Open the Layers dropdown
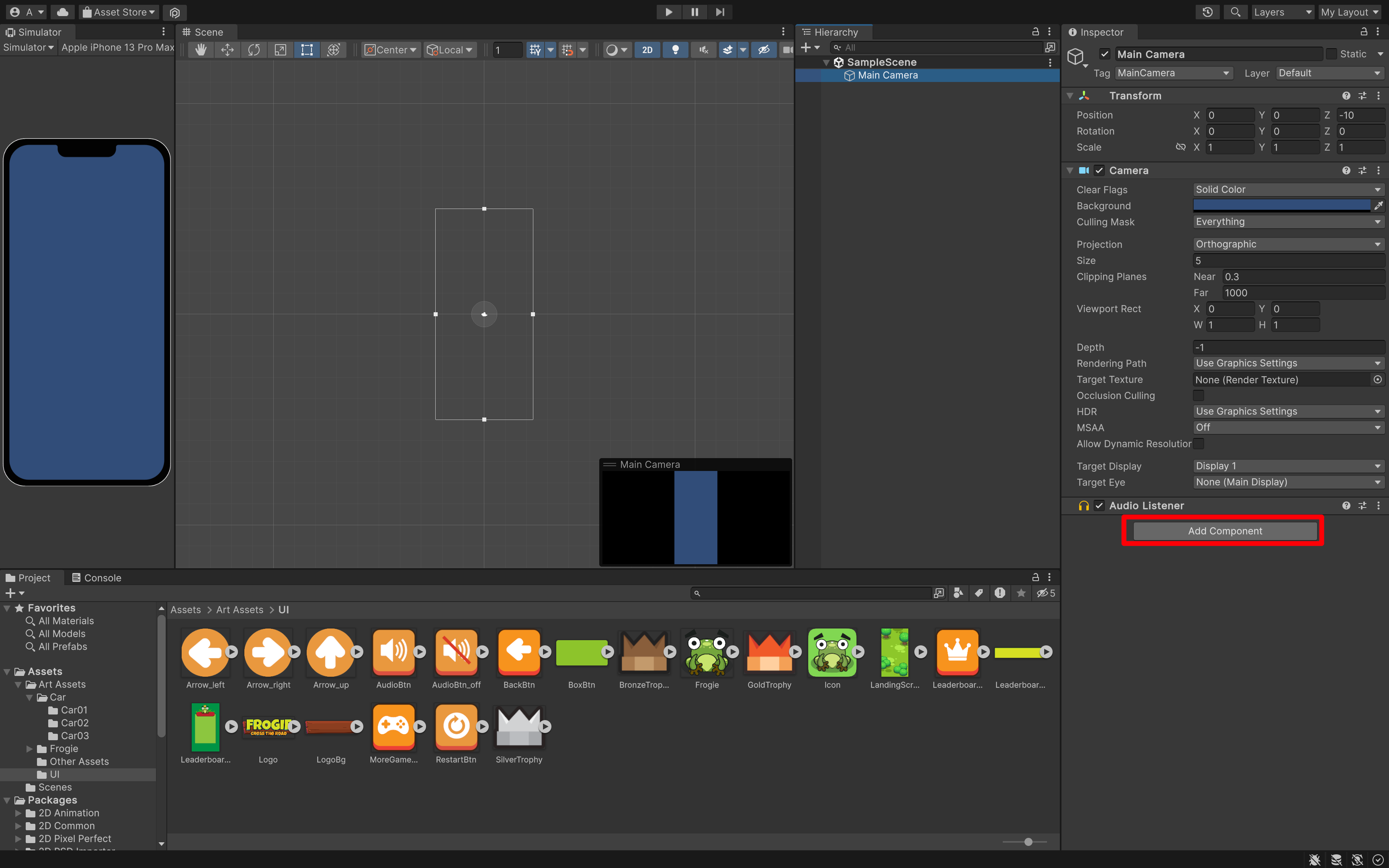 (x=1282, y=12)
